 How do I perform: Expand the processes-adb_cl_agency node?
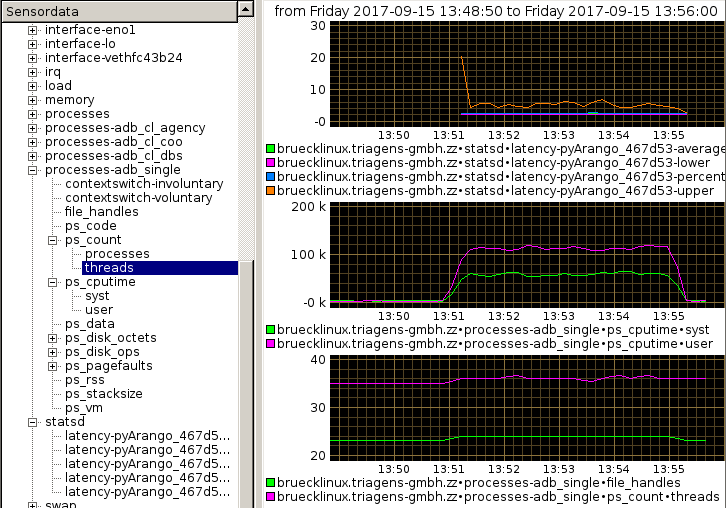pos(32,128)
